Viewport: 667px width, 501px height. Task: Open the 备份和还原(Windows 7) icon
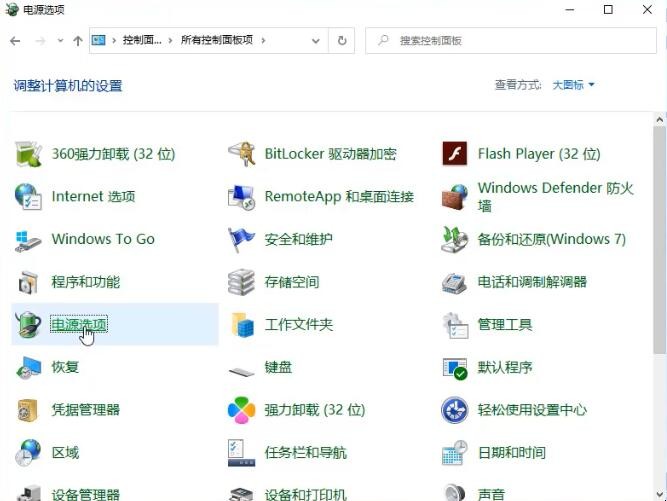click(x=455, y=240)
